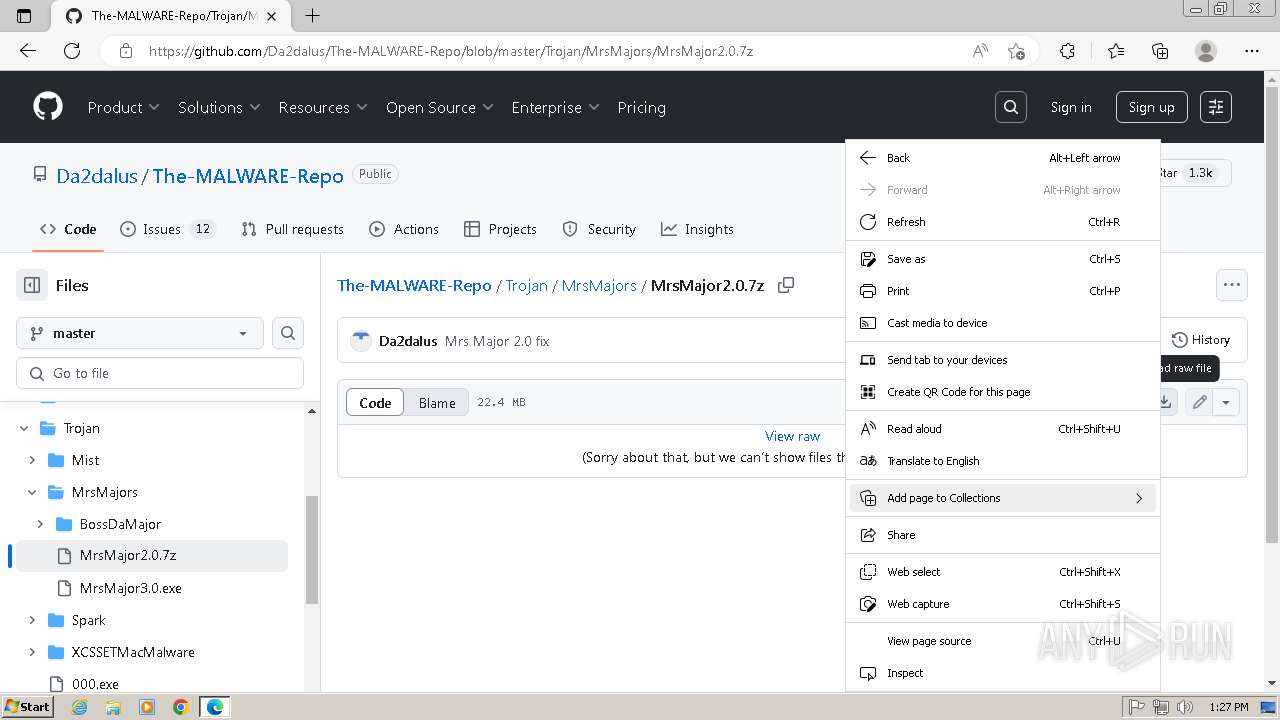Open the more file actions ellipsis button
The width and height of the screenshot is (1280, 720).
[x=1232, y=285]
